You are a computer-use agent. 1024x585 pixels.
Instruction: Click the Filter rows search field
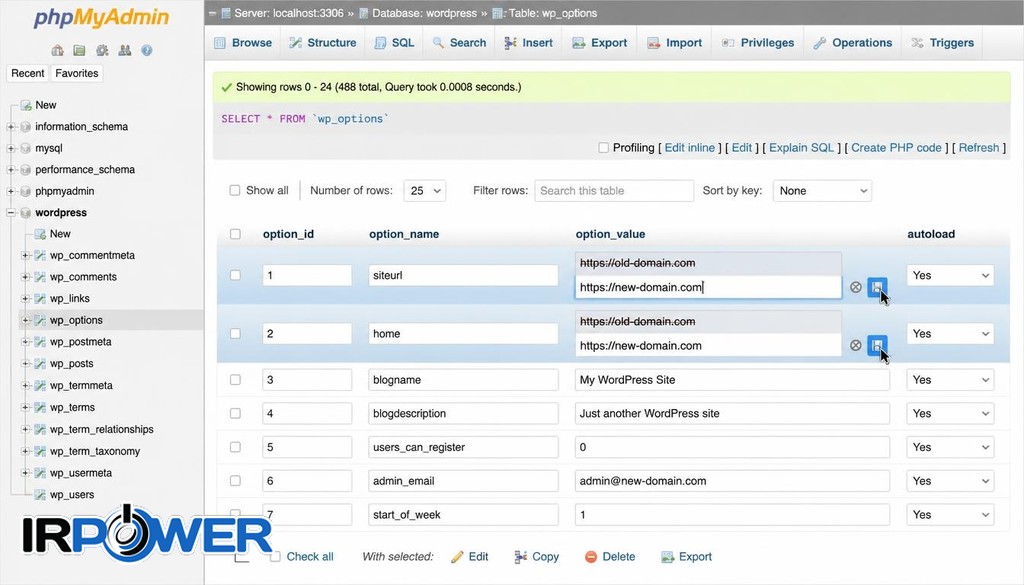coord(614,191)
